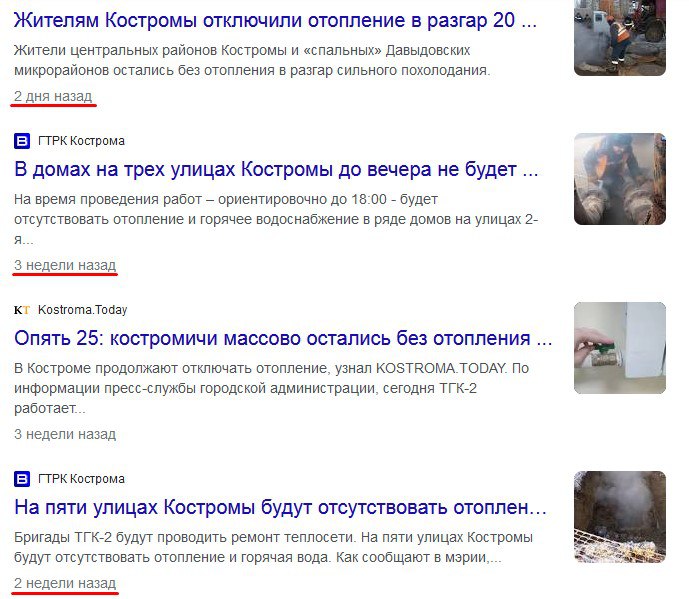Open headline 'Жителям Костромы отключили отопление'

(x=275, y=20)
